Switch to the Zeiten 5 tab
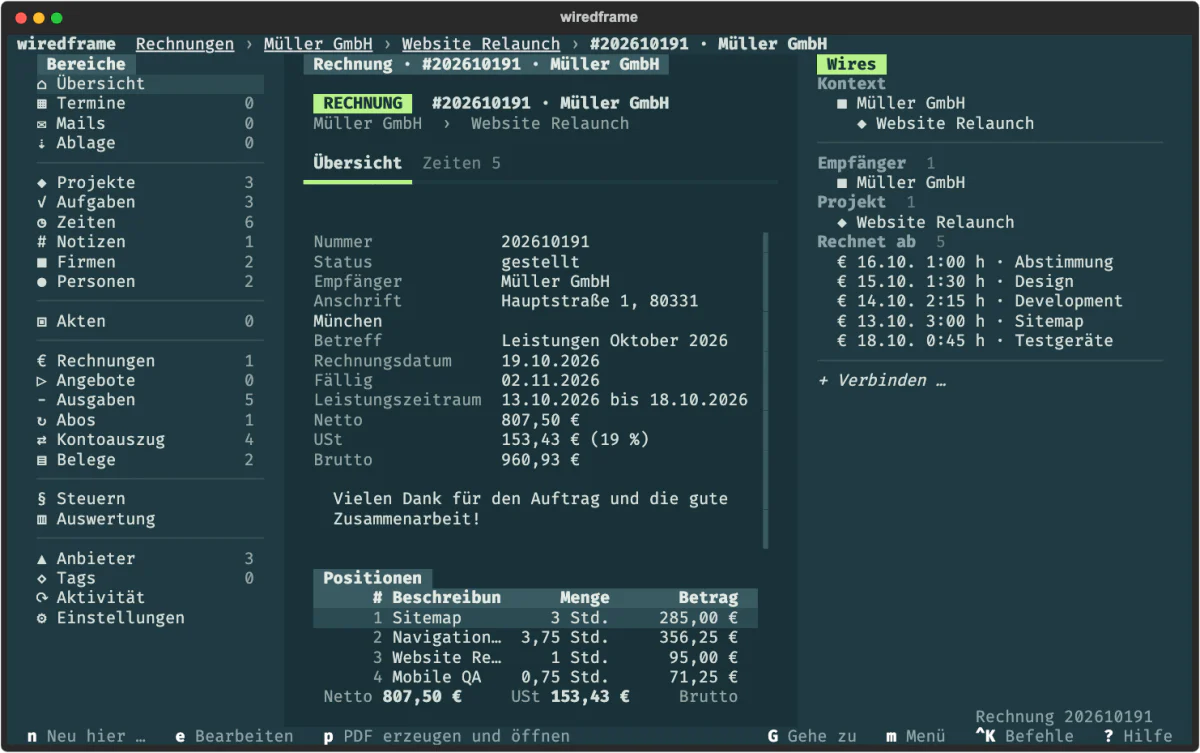 (461, 163)
